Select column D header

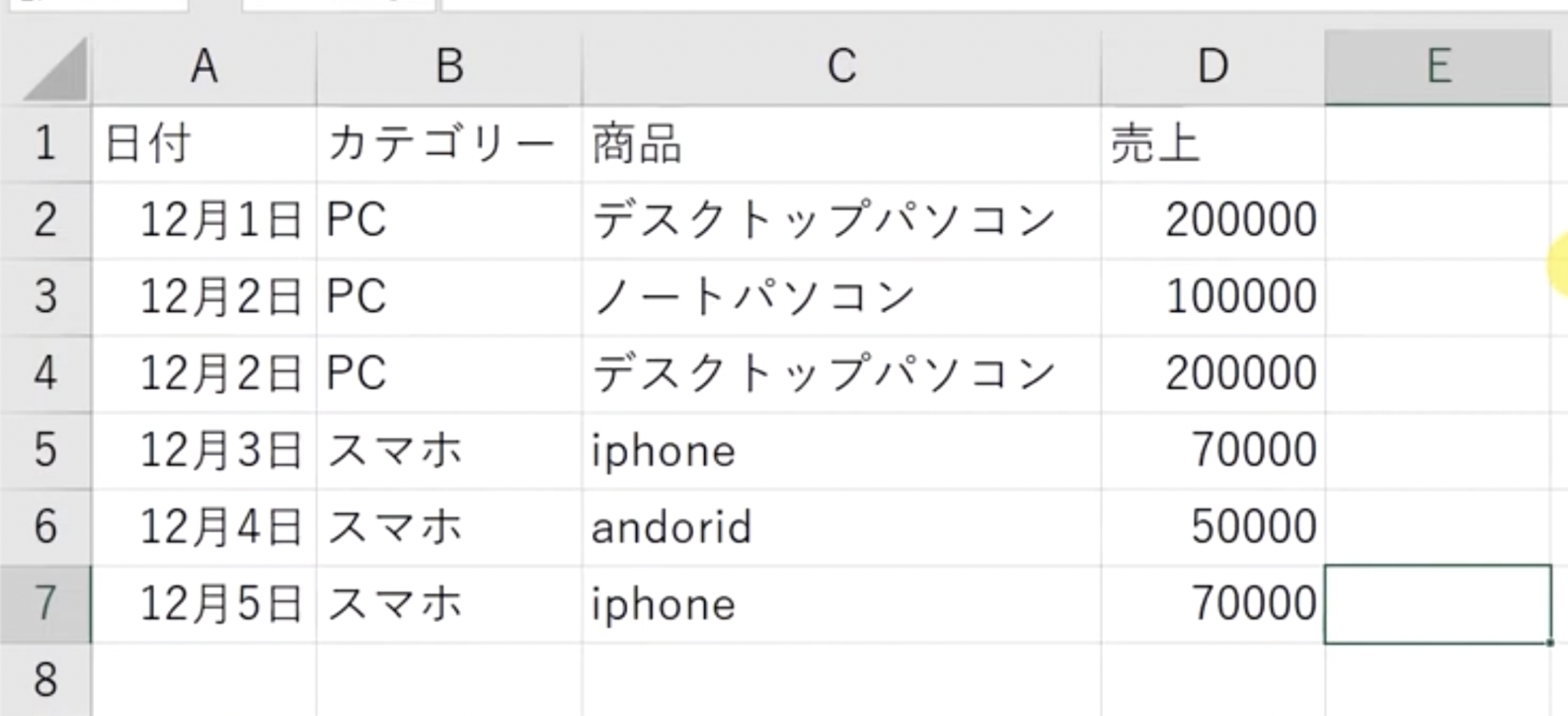(x=1213, y=67)
